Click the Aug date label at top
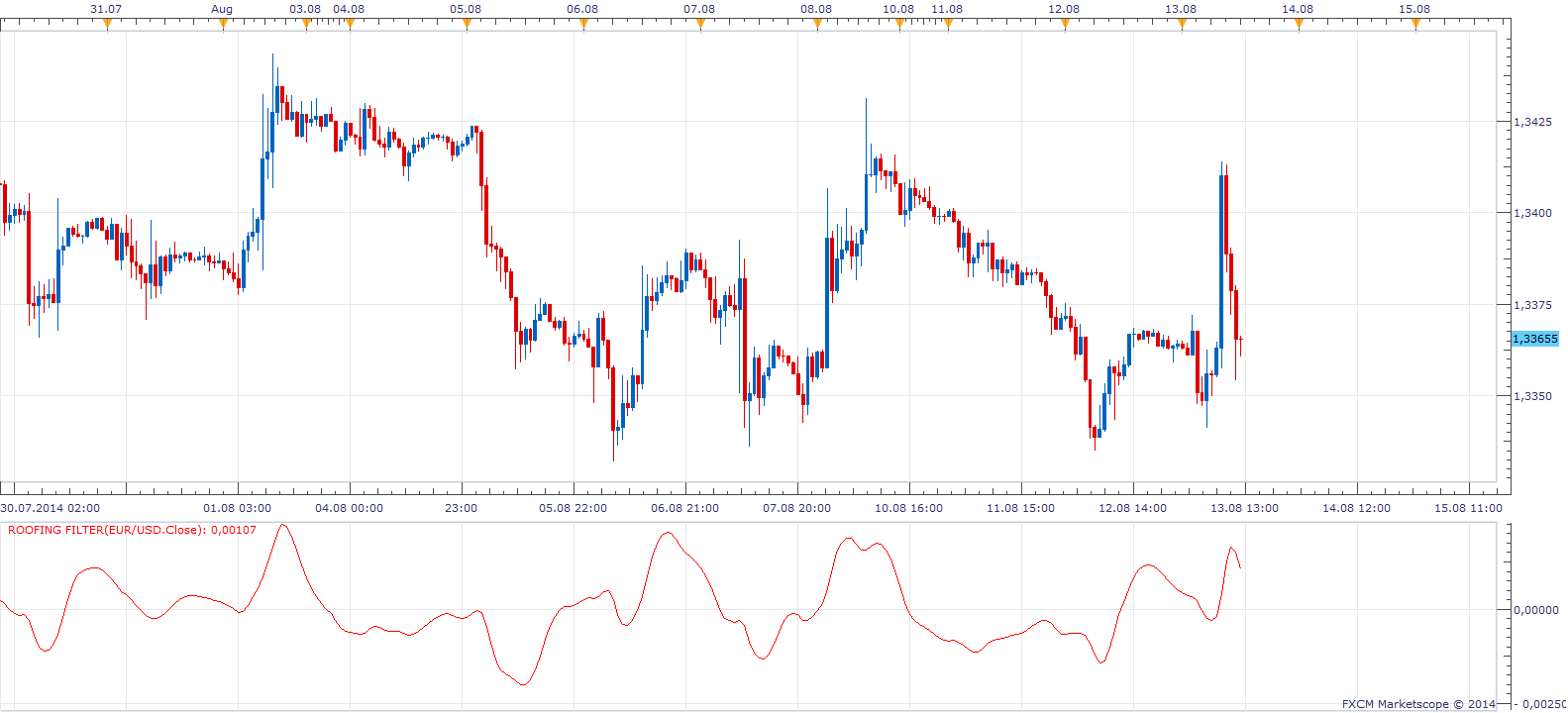The width and height of the screenshot is (1568, 713). click(x=222, y=9)
